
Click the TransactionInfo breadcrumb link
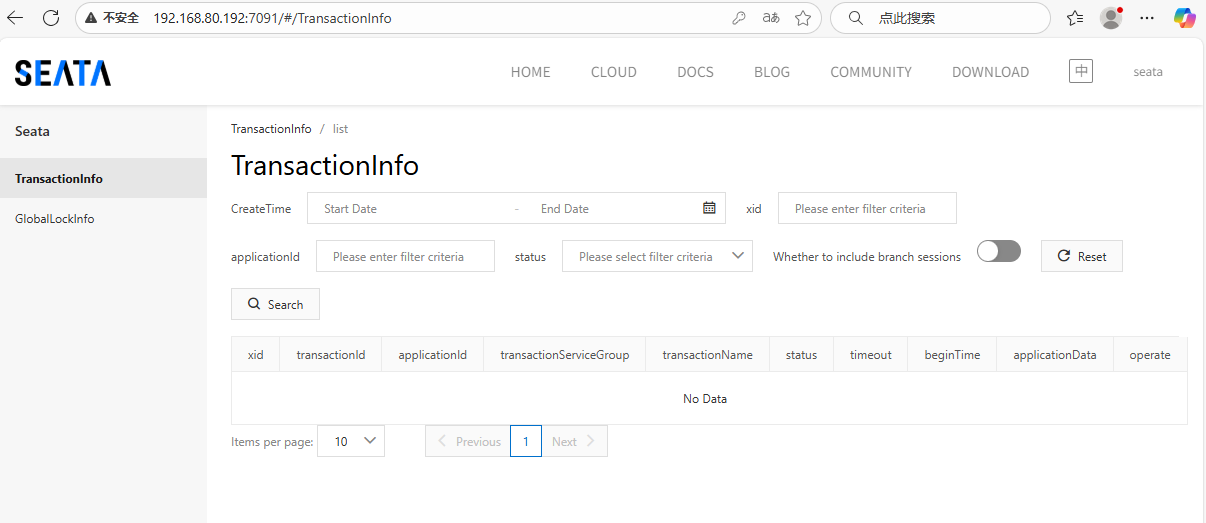(271, 129)
